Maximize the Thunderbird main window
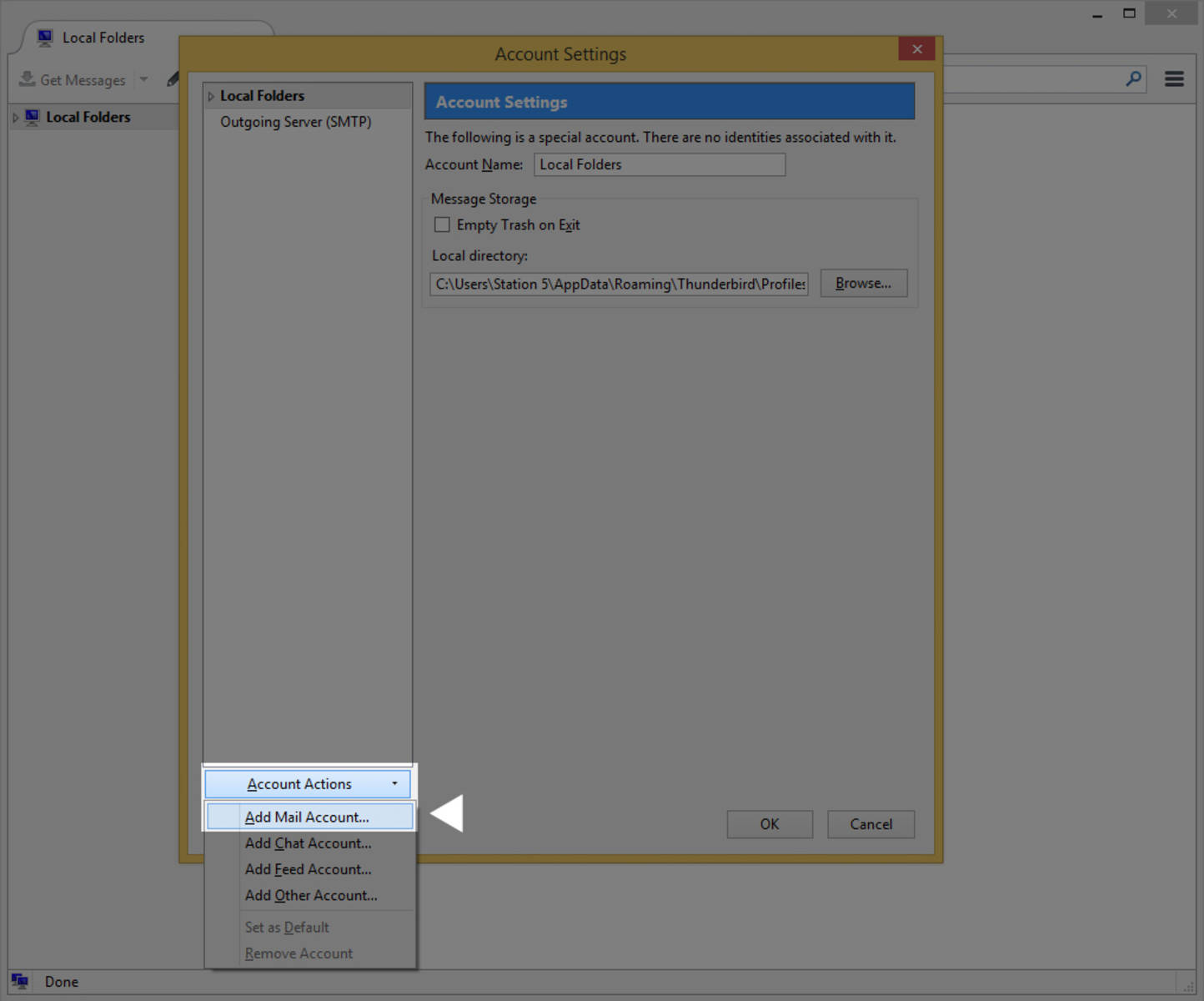 coord(1129,13)
